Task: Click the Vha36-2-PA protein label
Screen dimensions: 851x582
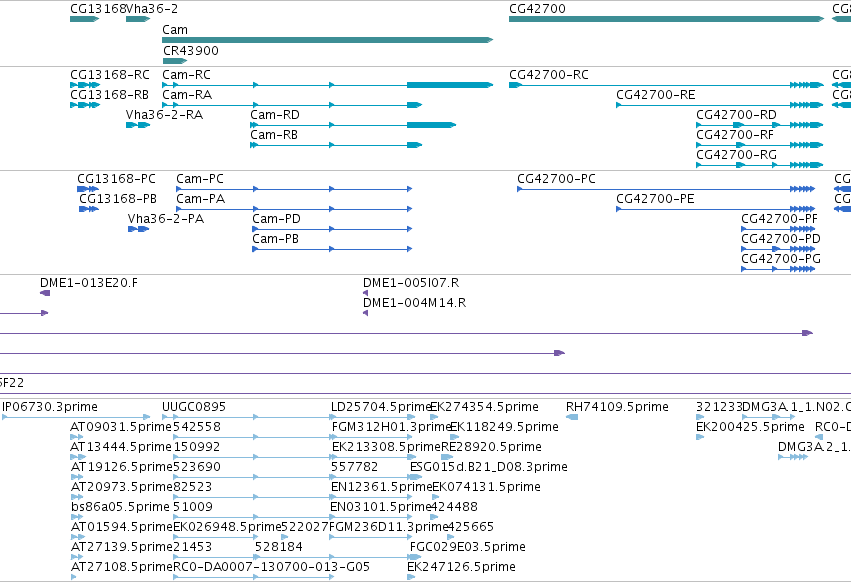Action: tap(166, 219)
